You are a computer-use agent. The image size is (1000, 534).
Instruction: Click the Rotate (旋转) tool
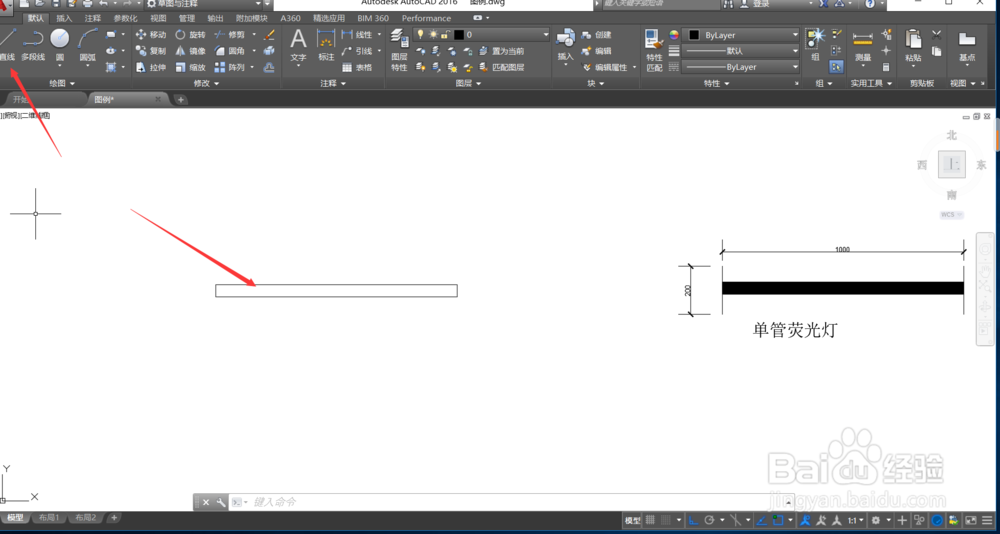(190, 34)
